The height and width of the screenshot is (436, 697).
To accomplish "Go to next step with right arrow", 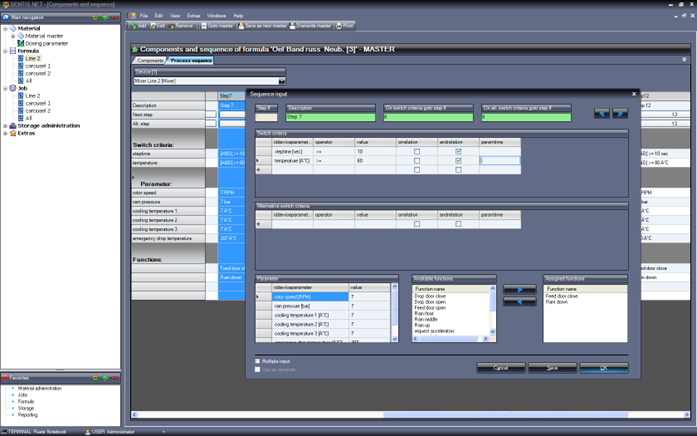I will point(620,114).
